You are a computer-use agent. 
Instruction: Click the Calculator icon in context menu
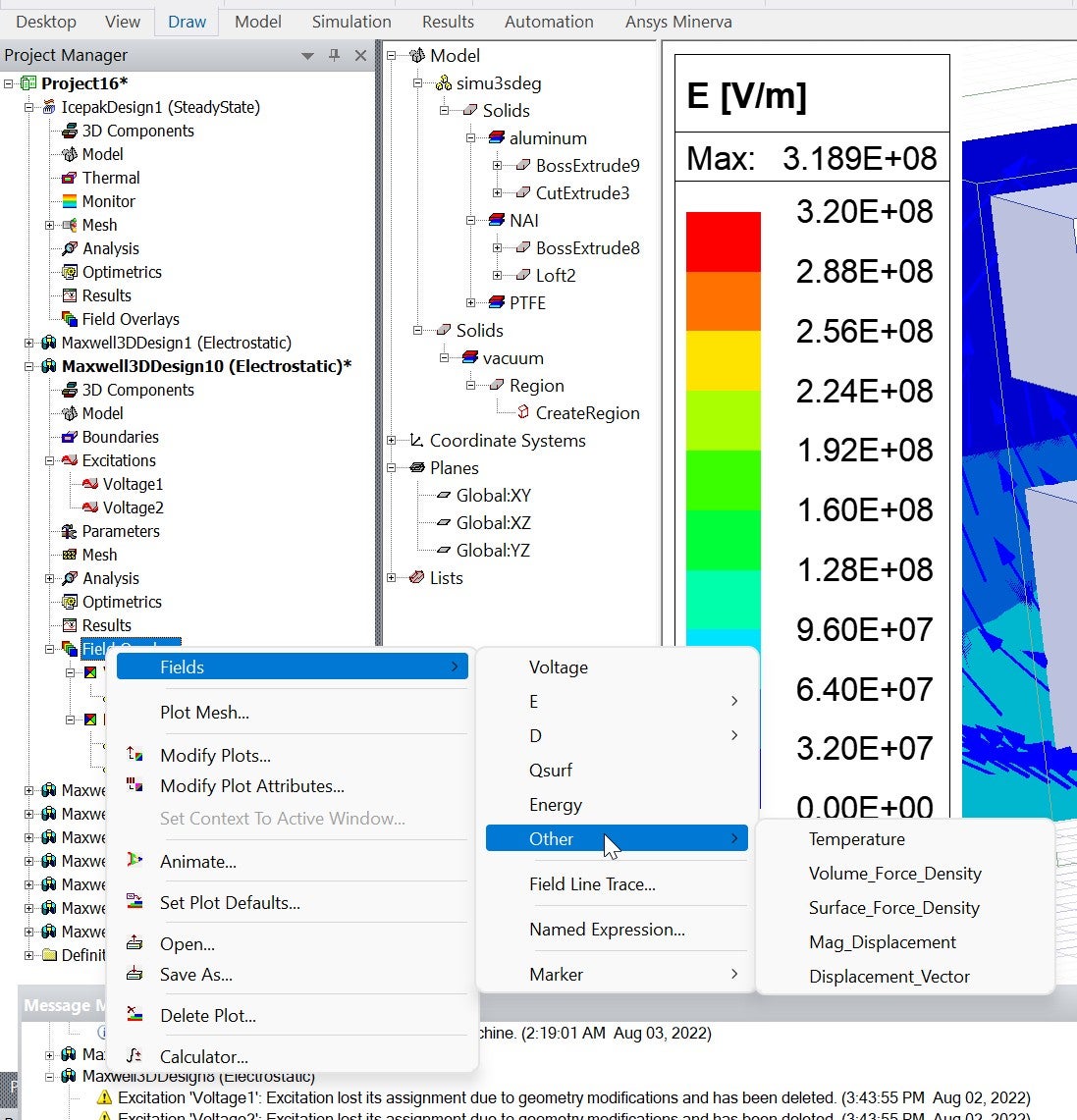click(135, 1056)
